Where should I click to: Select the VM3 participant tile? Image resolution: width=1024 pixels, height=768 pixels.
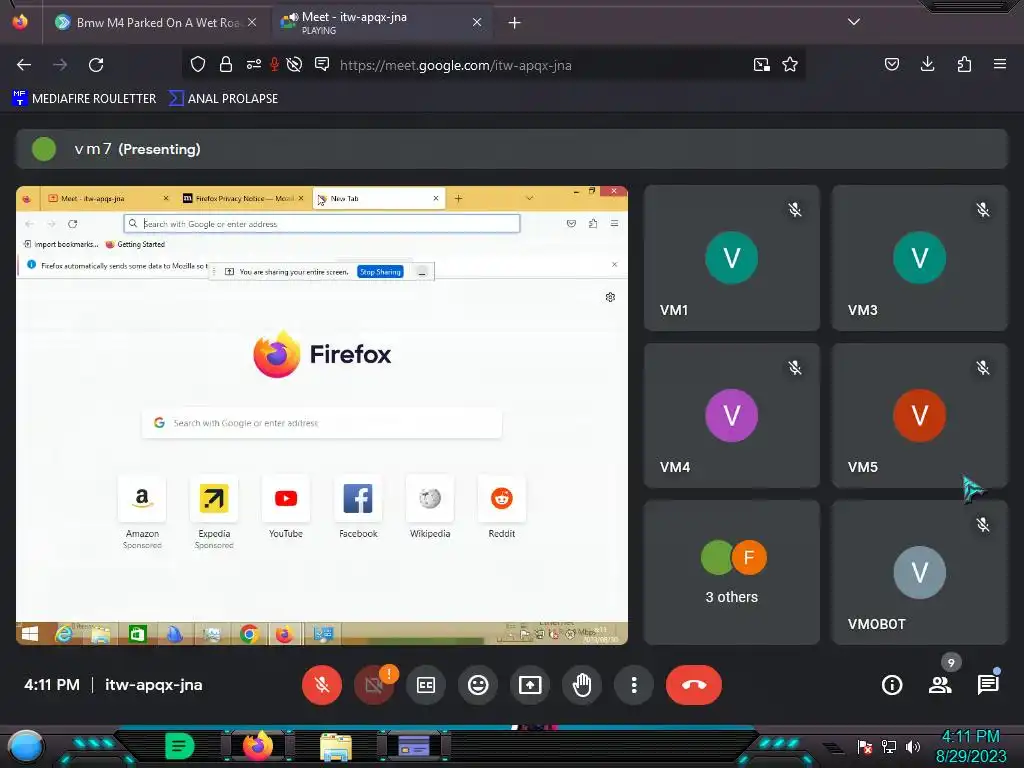(x=920, y=258)
